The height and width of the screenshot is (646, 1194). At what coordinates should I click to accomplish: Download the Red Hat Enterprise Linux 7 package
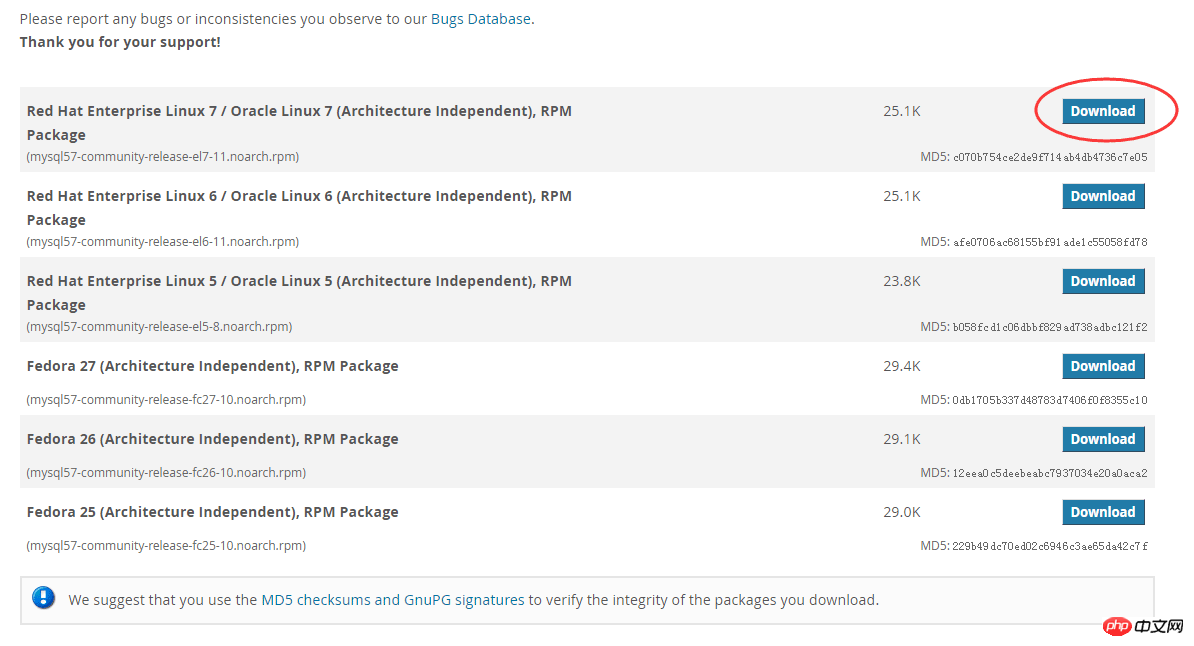click(x=1103, y=111)
